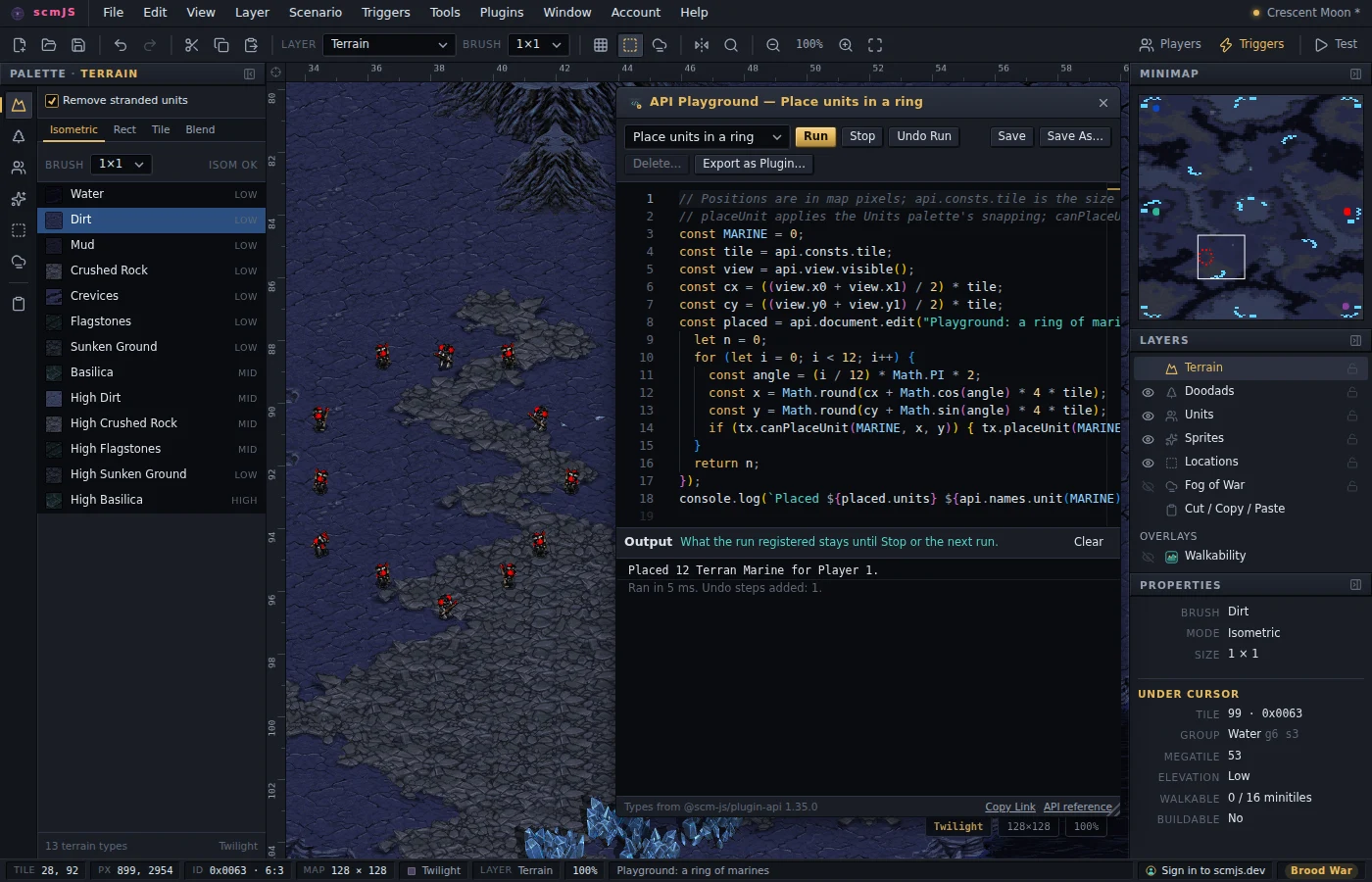Zoom out with the minus magnifier
This screenshot has width=1372, height=882.
773,45
